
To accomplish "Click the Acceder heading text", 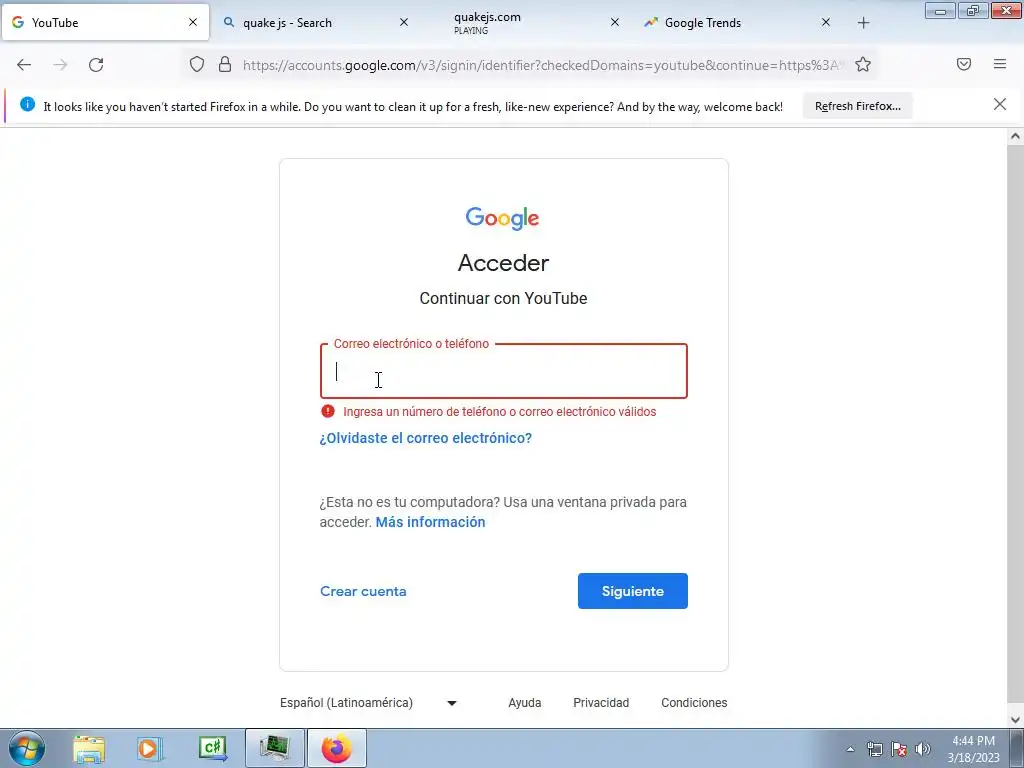I will (504, 263).
